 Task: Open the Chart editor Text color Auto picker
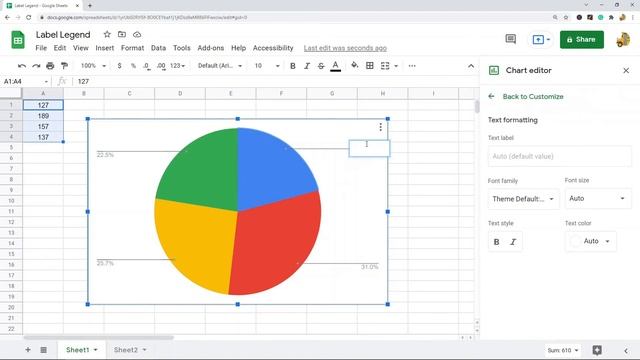click(x=591, y=241)
